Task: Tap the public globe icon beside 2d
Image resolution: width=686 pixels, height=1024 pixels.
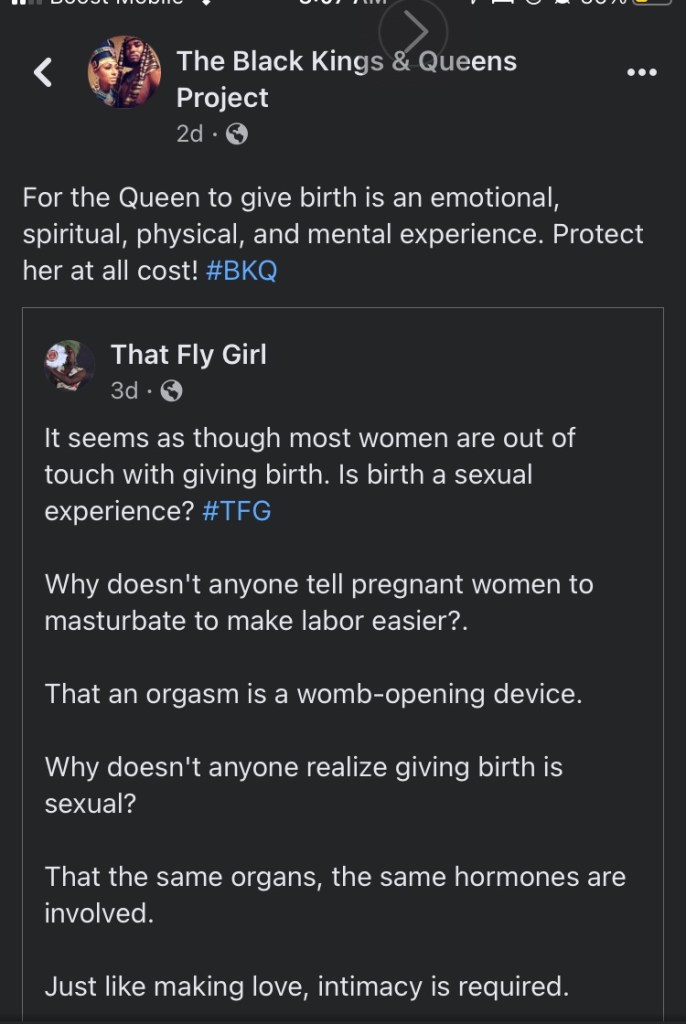Action: [237, 134]
